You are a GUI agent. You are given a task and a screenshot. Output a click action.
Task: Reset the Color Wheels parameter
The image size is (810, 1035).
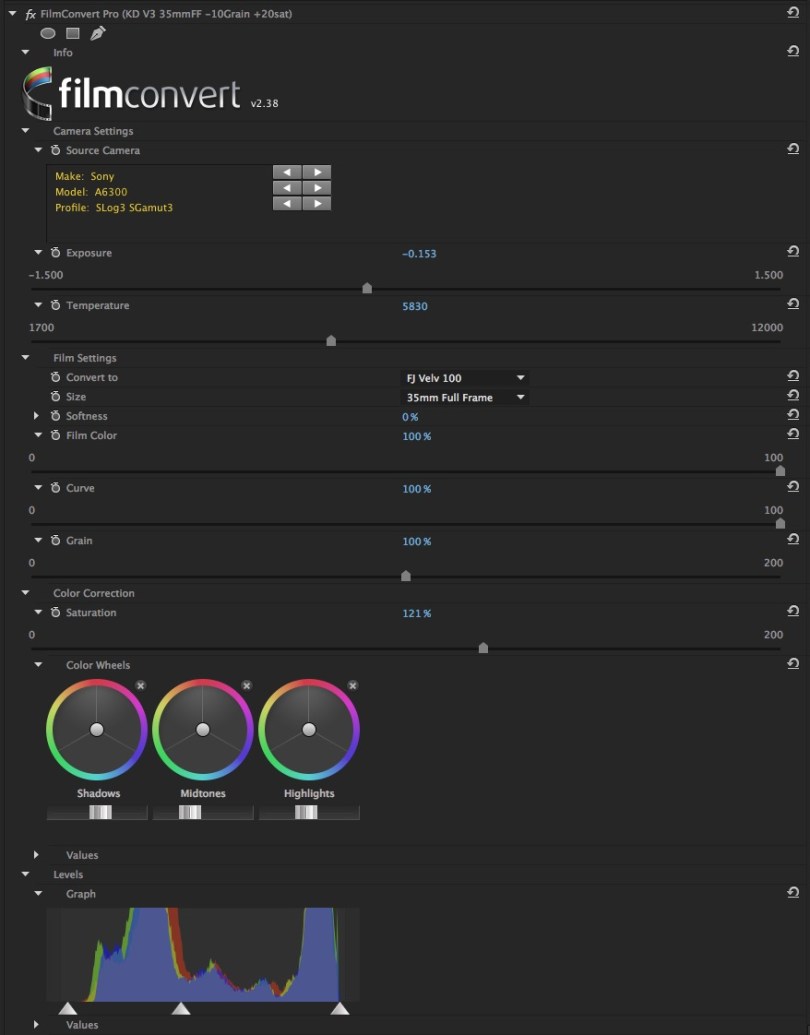click(793, 663)
